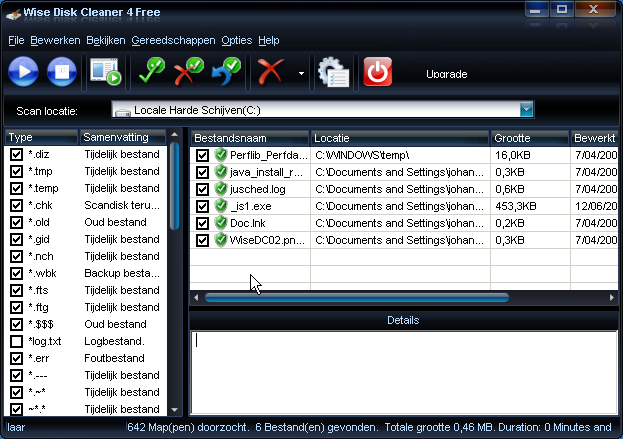Image resolution: width=623 pixels, height=439 pixels.
Task: Sort by Bestandsnaam column header
Action: 250,138
